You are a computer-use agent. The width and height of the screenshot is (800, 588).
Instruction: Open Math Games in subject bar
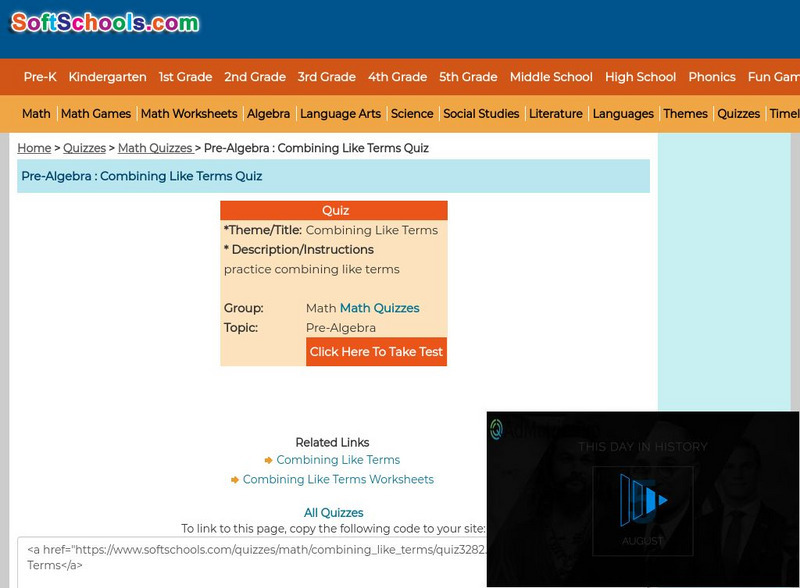click(96, 114)
